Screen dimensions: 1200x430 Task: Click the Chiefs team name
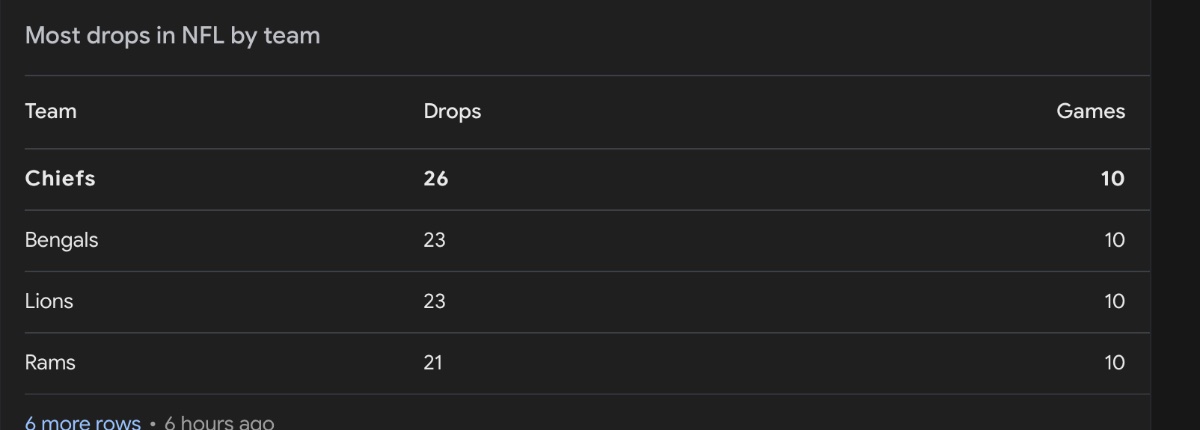pyautogui.click(x=60, y=179)
